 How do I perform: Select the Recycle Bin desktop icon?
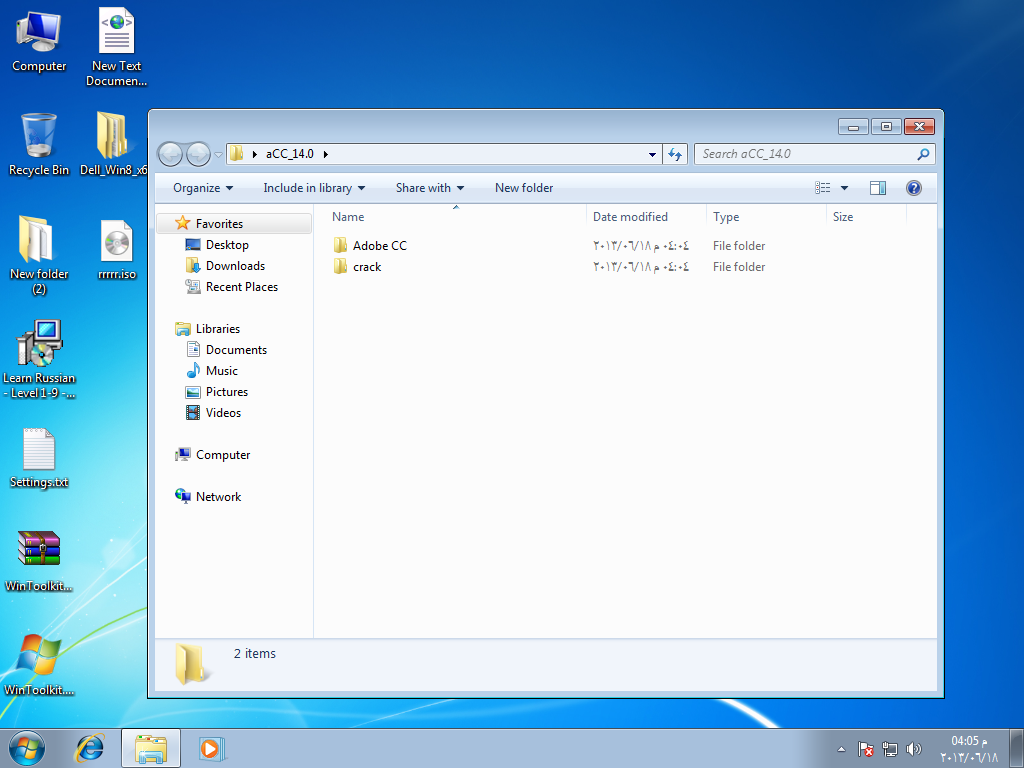39,145
